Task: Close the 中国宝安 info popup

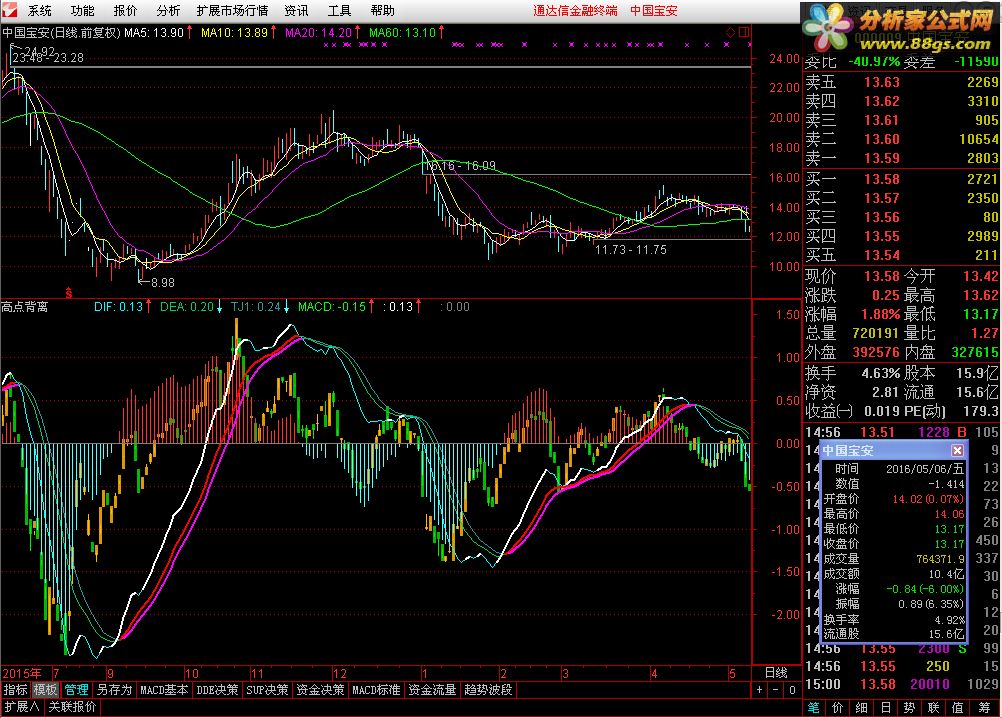Action: coord(957,450)
